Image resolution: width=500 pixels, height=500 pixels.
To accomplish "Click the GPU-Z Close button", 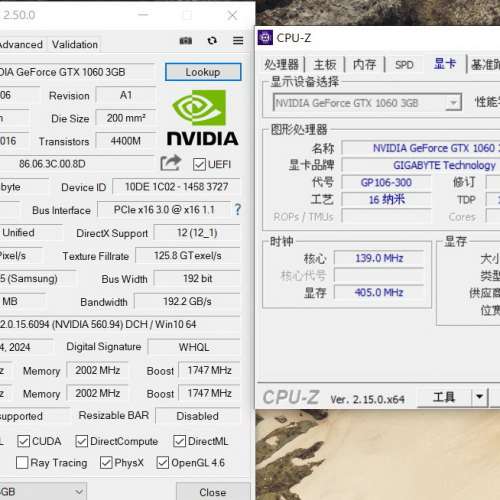I will click(x=213, y=492).
